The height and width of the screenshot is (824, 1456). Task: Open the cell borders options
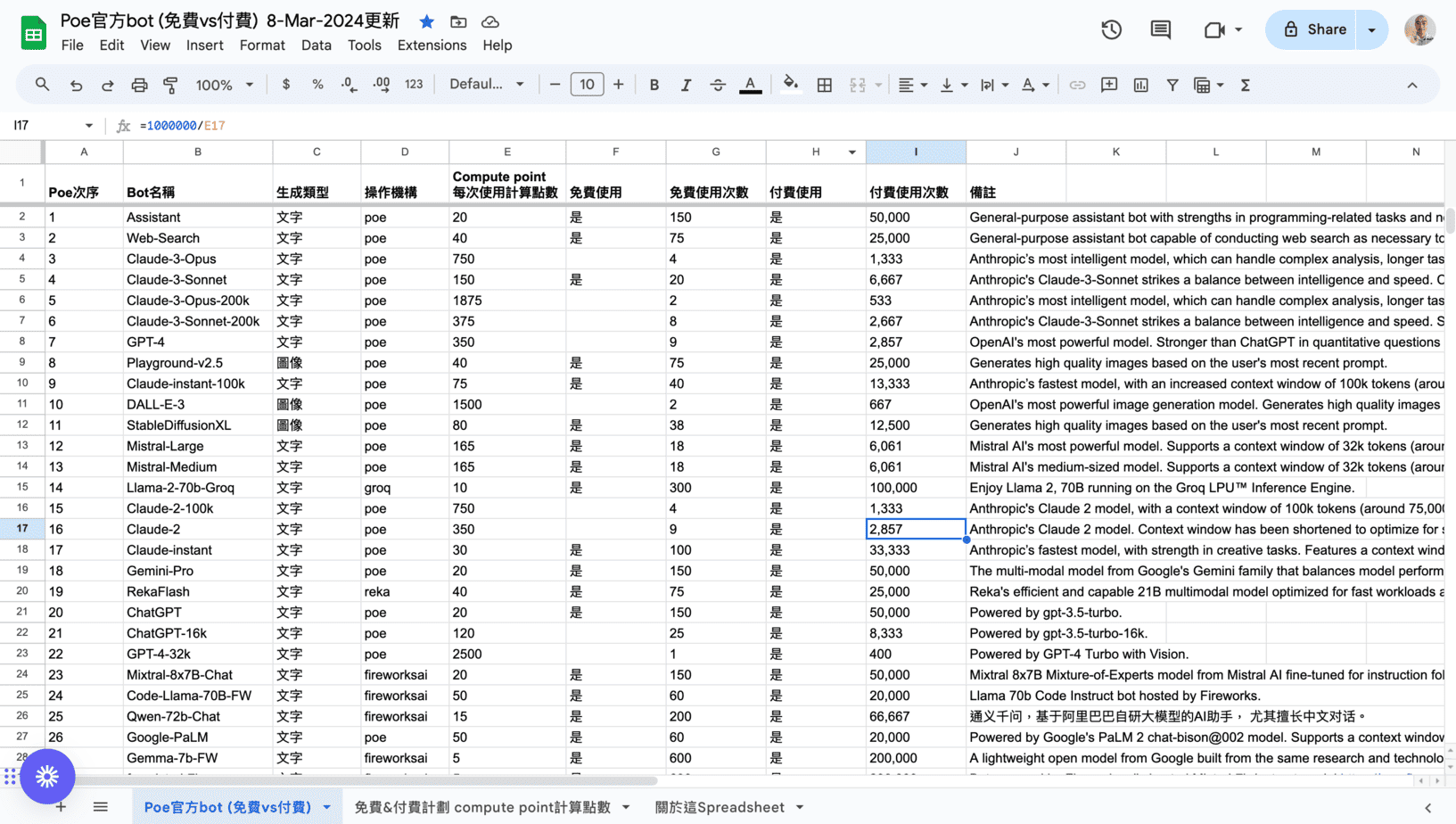(x=825, y=85)
